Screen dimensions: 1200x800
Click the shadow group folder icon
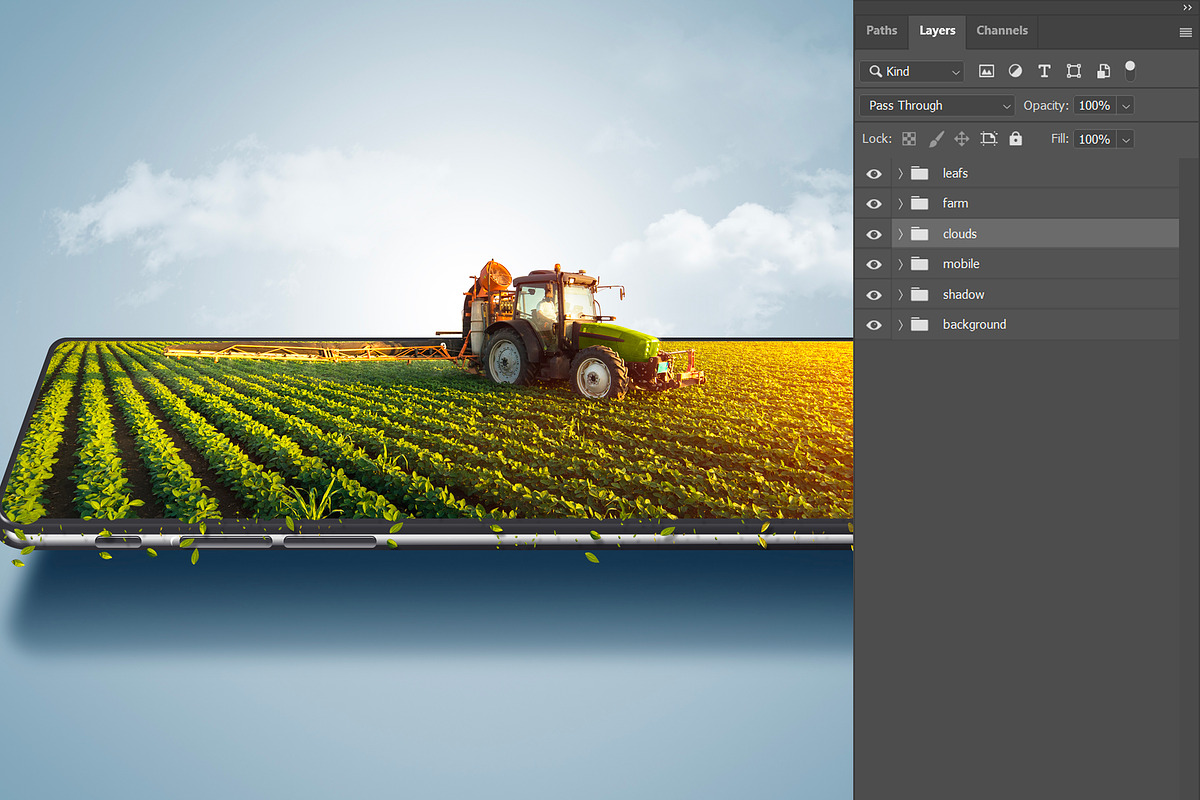[920, 294]
